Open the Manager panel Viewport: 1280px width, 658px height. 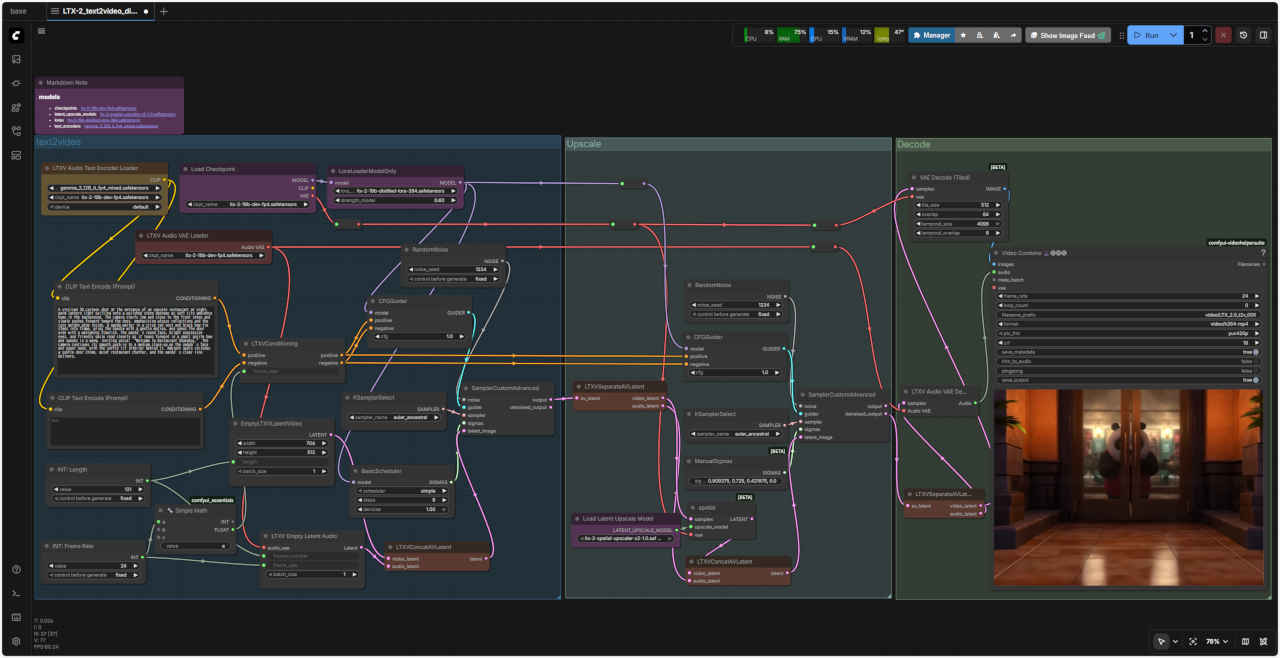pos(931,35)
